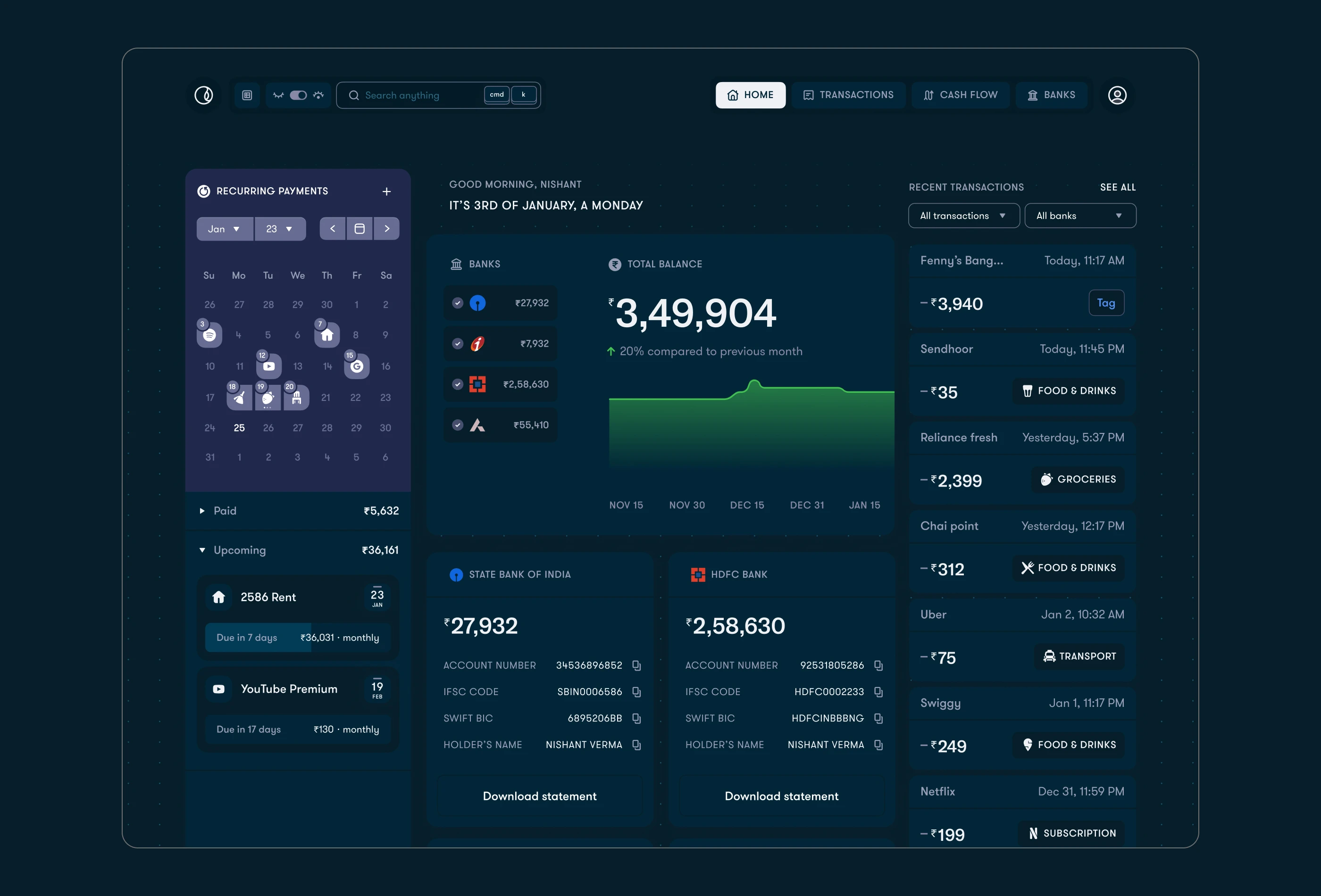Open the Cash Flow tab
The height and width of the screenshot is (896, 1321).
pyautogui.click(x=960, y=95)
